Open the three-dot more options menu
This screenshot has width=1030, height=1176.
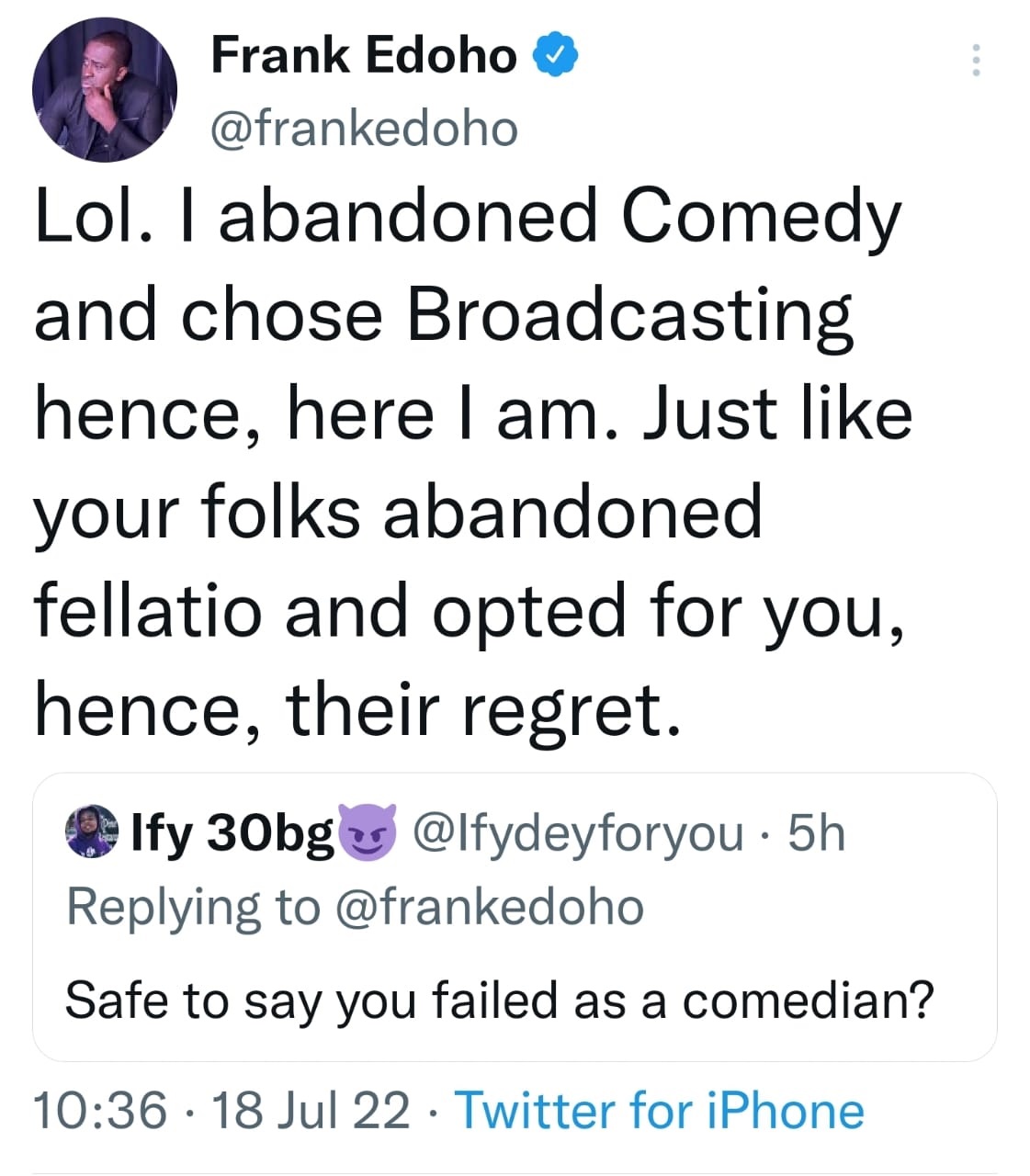point(976,60)
